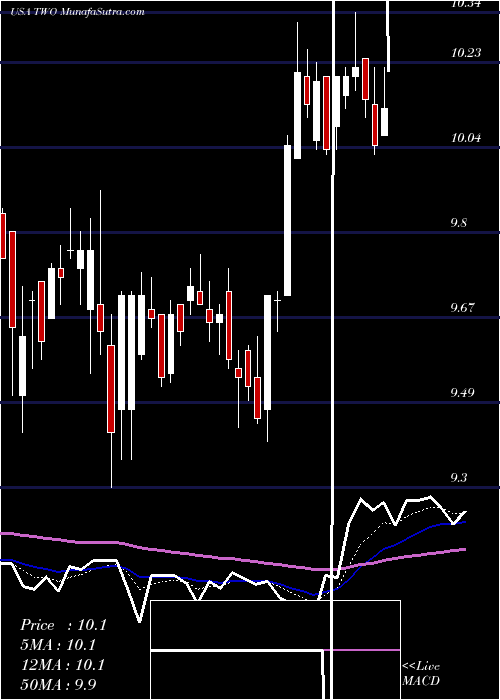
Task: Click the '<<Live MACD' label
Action: (x=421, y=673)
